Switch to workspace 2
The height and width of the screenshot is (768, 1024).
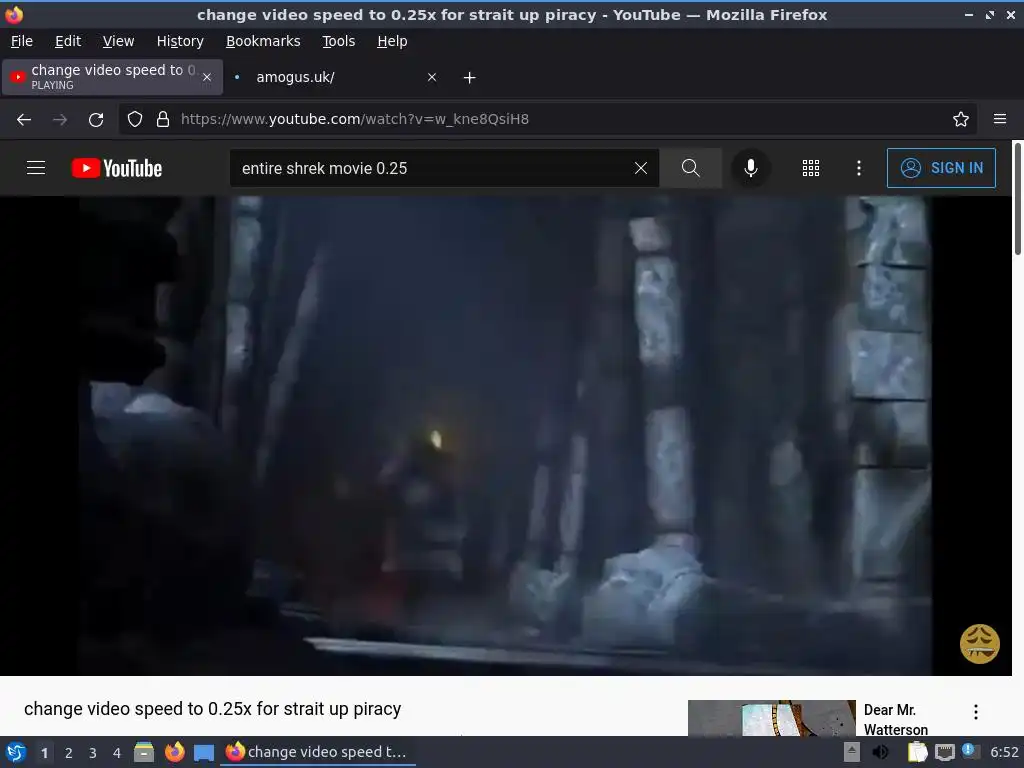(69, 752)
